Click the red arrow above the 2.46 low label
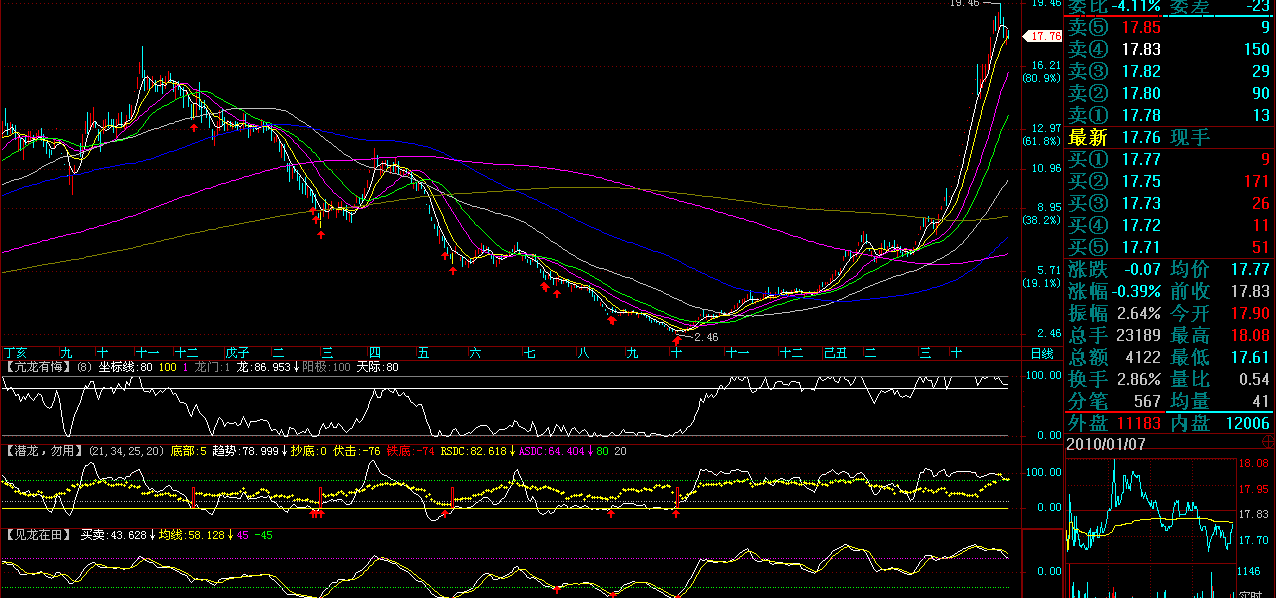 coord(676,342)
